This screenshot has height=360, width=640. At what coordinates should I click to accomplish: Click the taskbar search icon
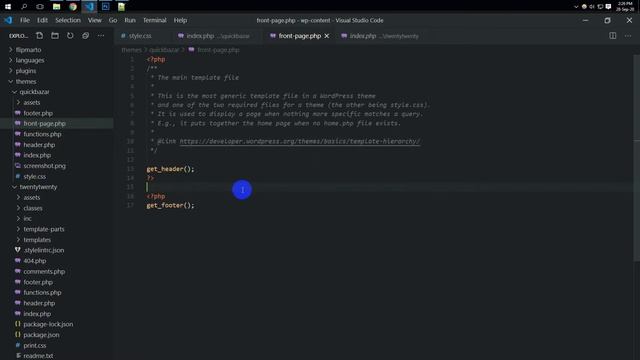24,7
